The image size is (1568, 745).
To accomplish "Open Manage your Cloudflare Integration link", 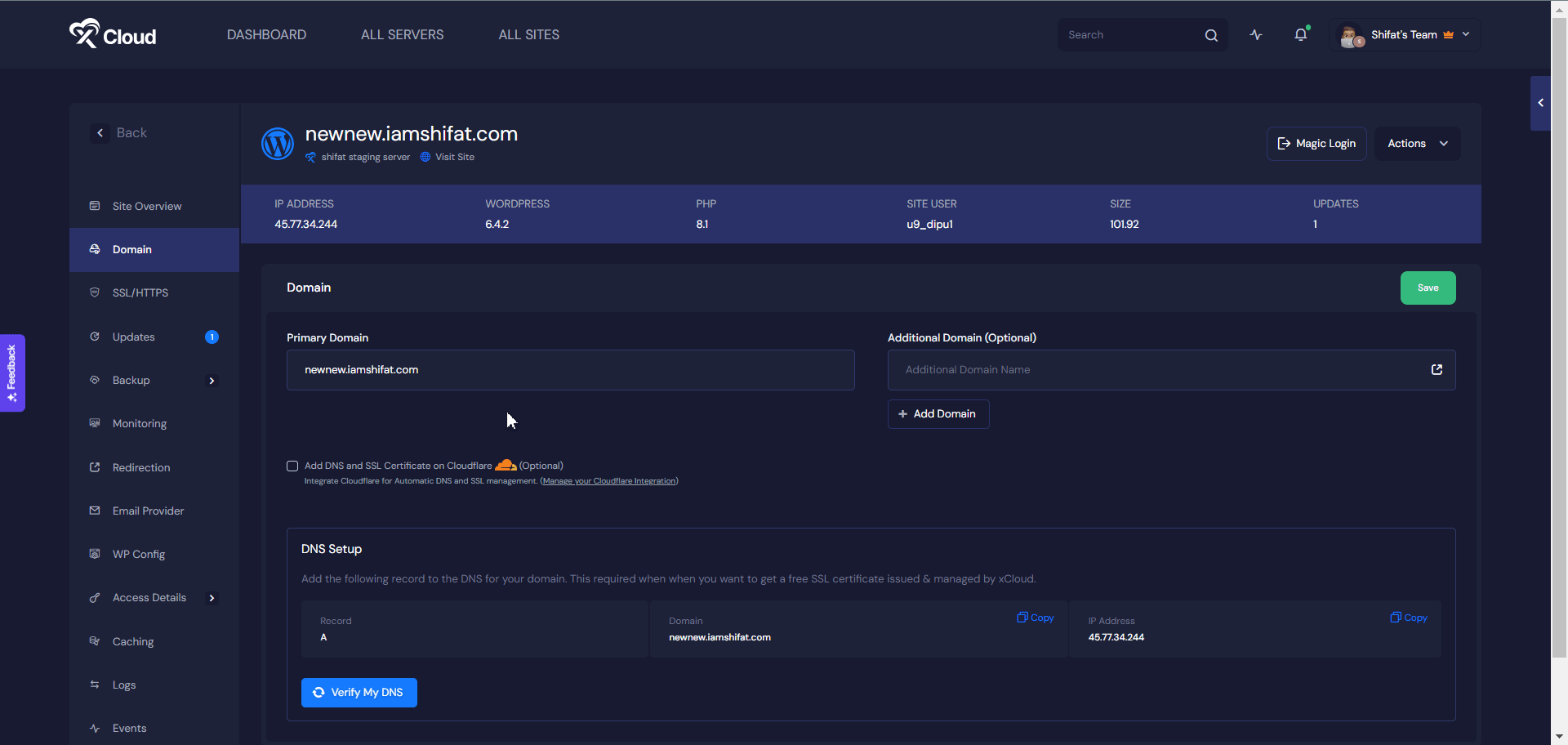I will tap(609, 481).
